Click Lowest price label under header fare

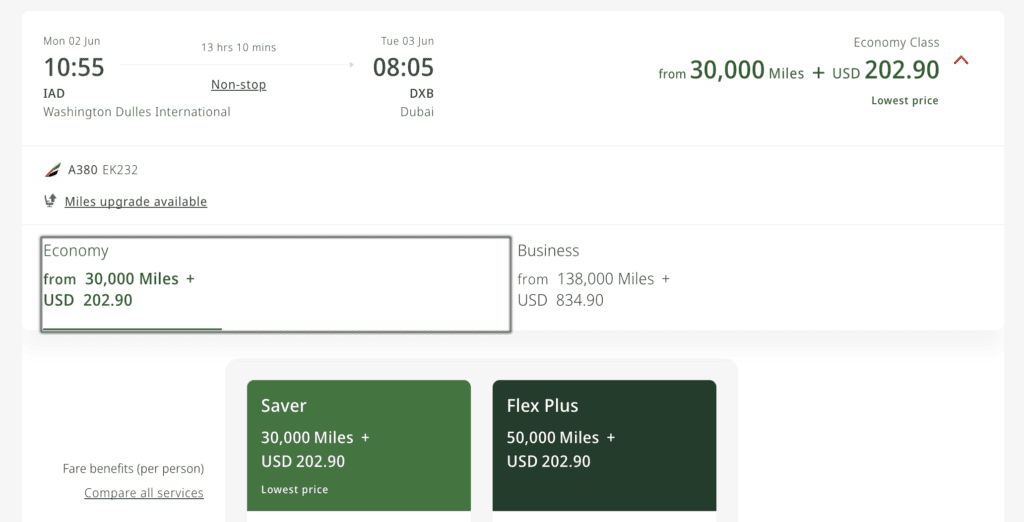(904, 101)
